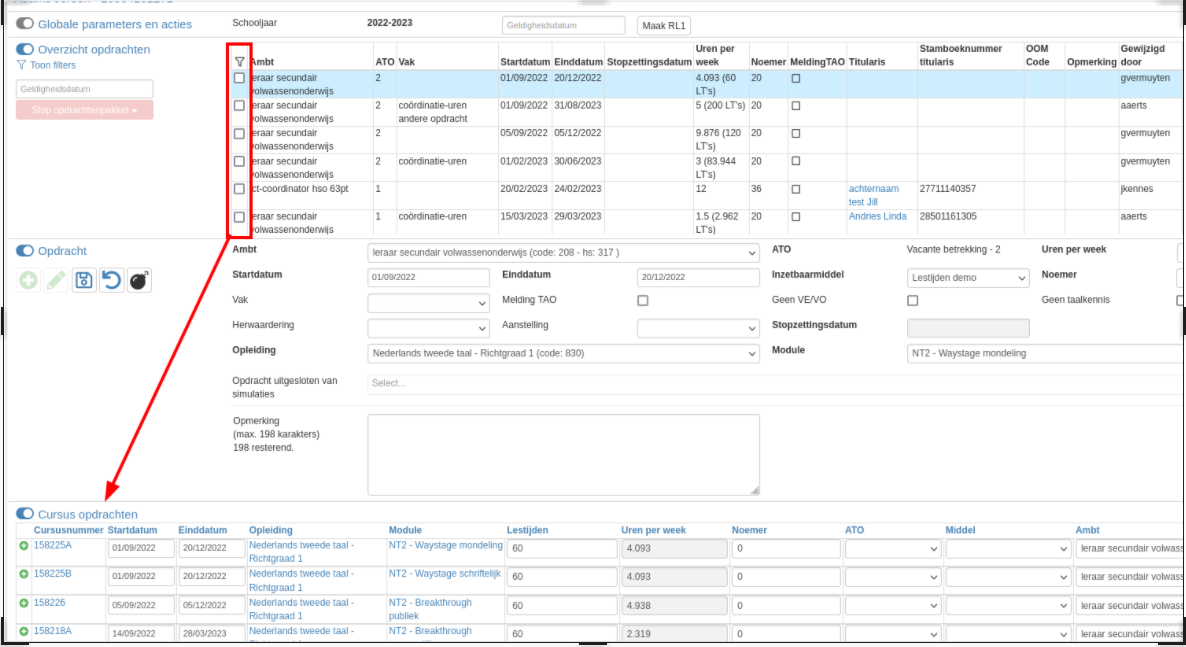Click the Startdatum column header in overview table
The image size is (1186, 647).
point(525,62)
